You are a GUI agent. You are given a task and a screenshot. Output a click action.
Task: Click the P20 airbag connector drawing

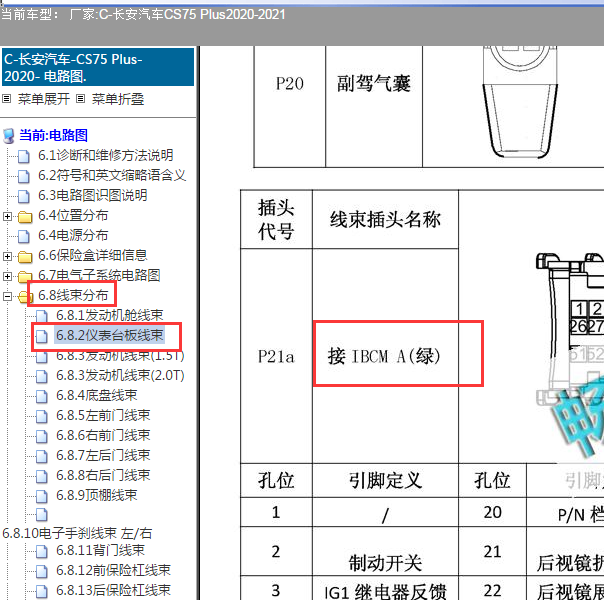[520, 102]
